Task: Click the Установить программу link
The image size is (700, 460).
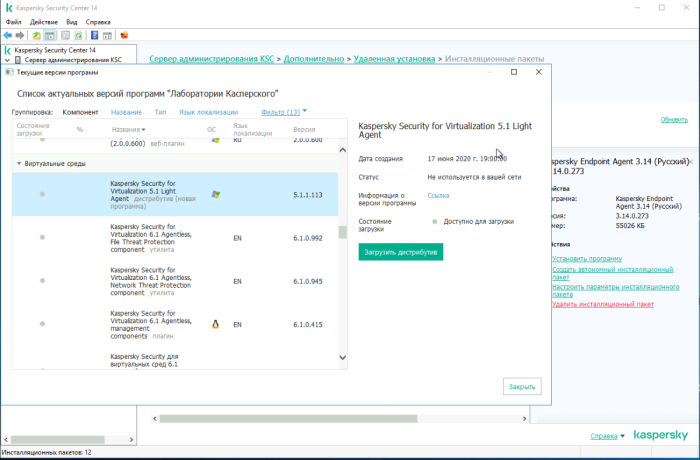Action: 587,259
